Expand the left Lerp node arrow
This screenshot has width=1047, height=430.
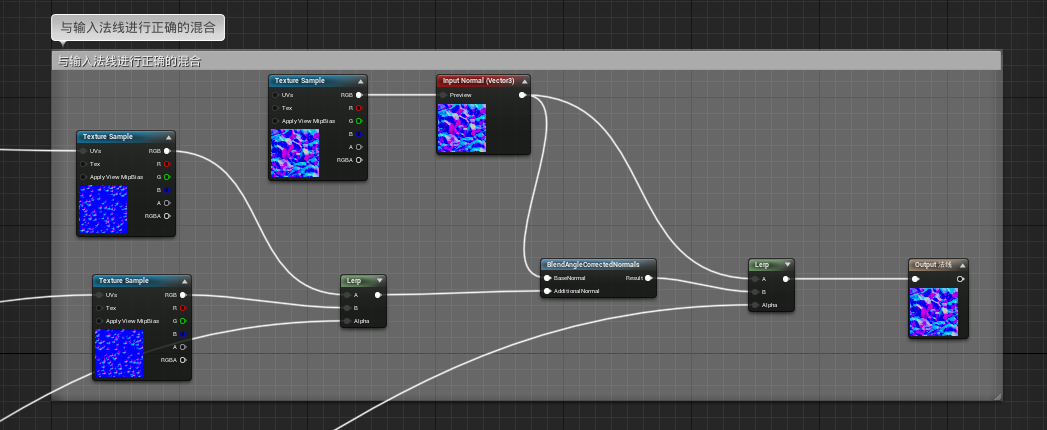point(379,281)
